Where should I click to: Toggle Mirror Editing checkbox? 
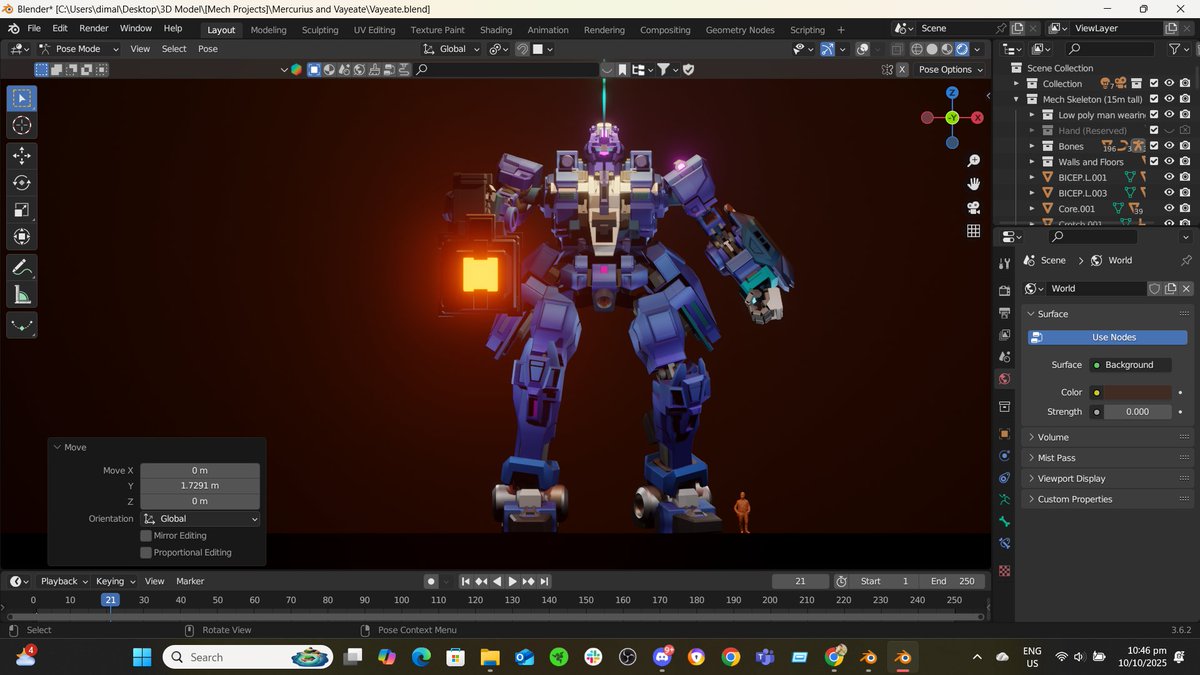[146, 536]
